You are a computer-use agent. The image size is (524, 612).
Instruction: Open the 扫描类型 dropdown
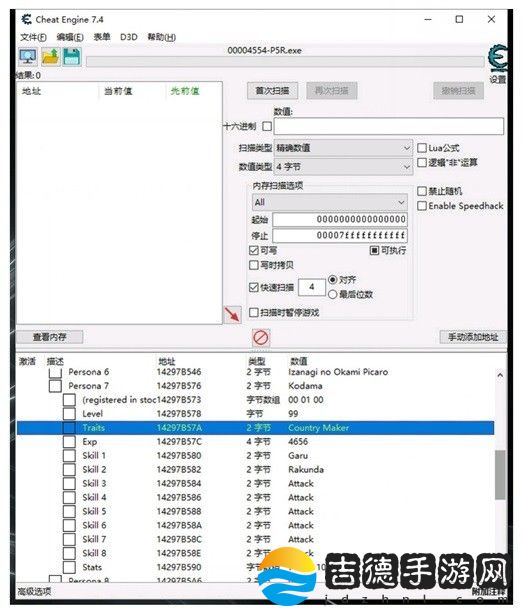point(343,148)
